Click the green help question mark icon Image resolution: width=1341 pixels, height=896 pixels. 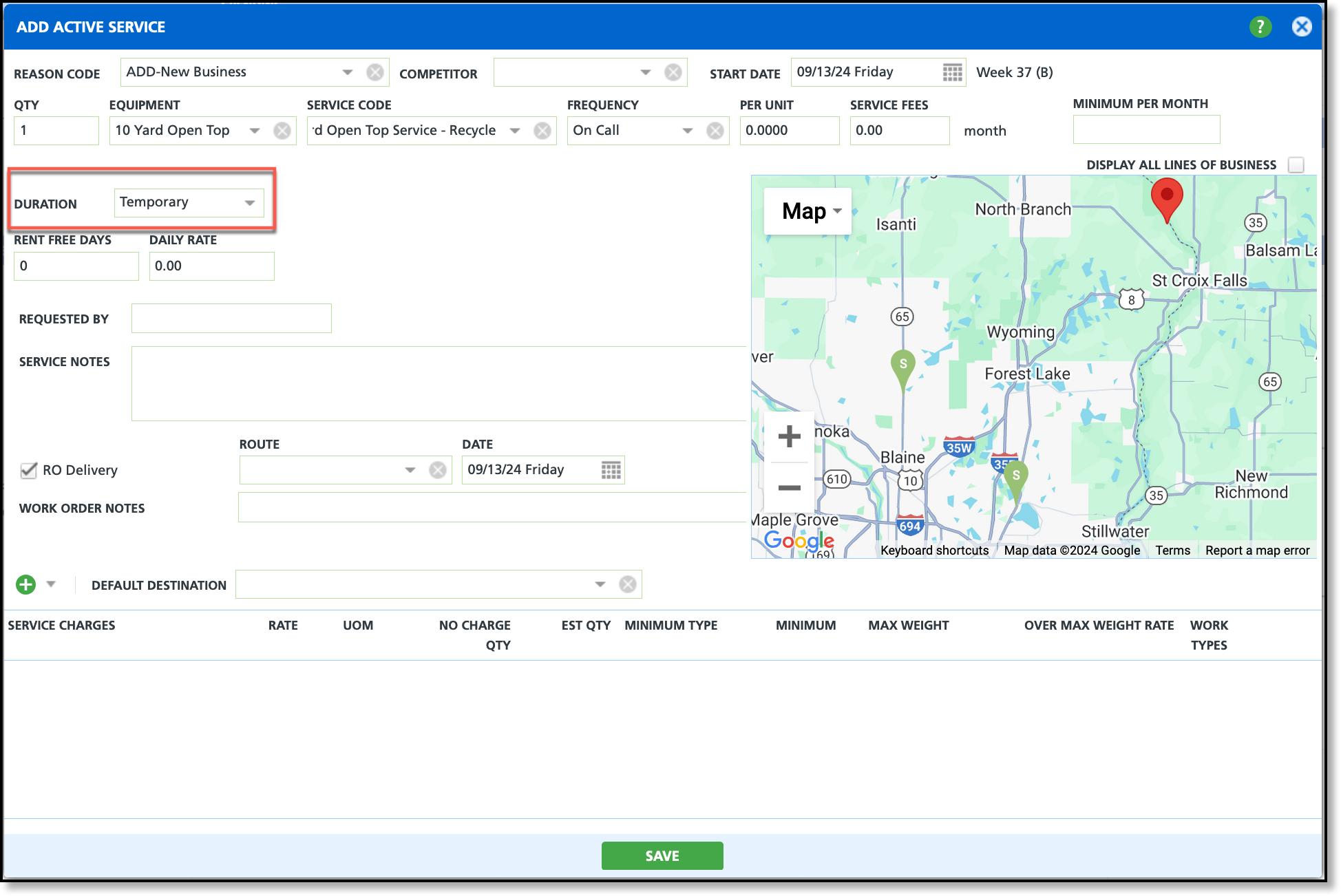point(1260,27)
